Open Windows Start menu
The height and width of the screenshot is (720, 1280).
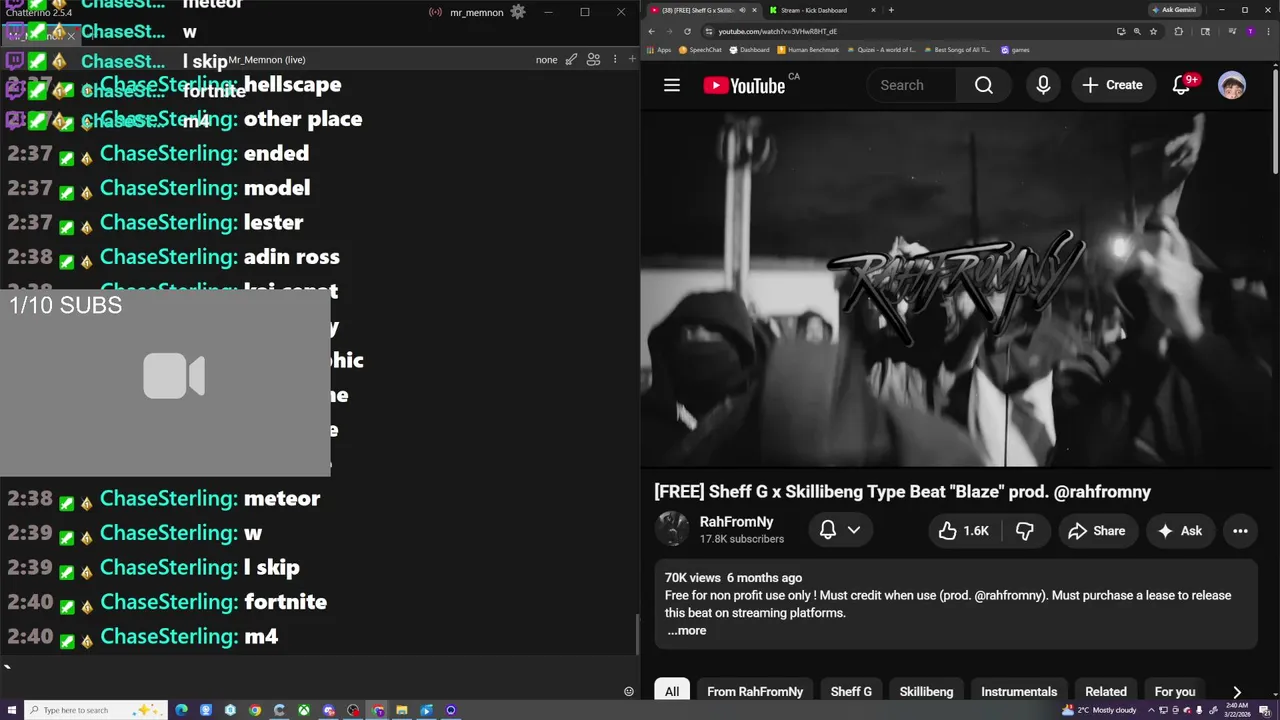pos(10,710)
